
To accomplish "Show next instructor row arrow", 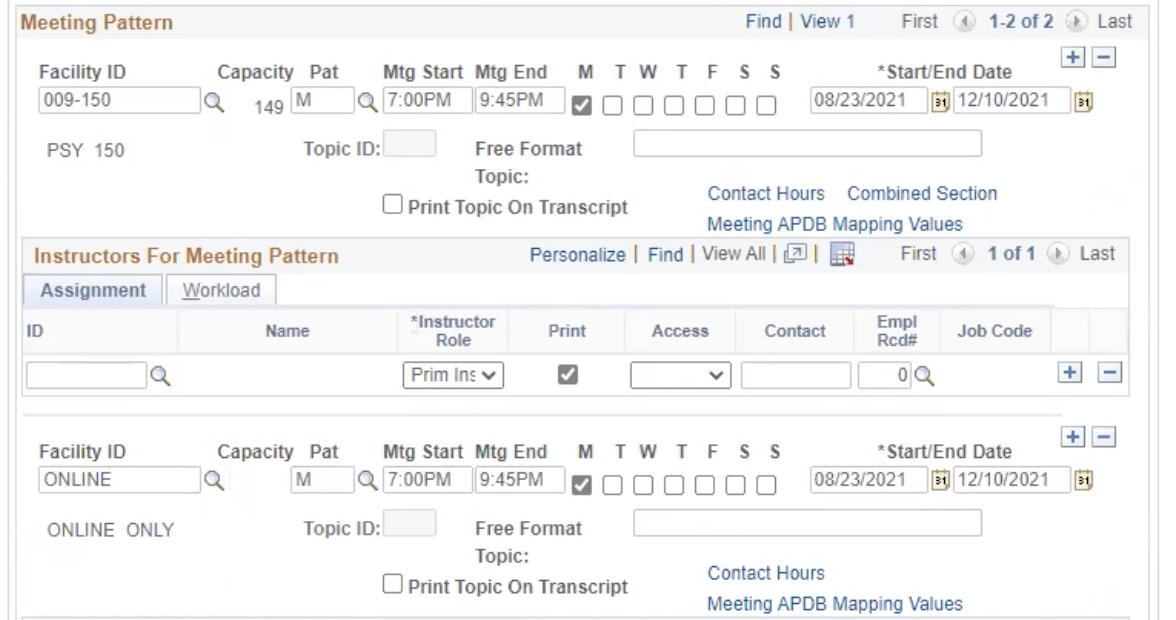I will click(x=1058, y=254).
